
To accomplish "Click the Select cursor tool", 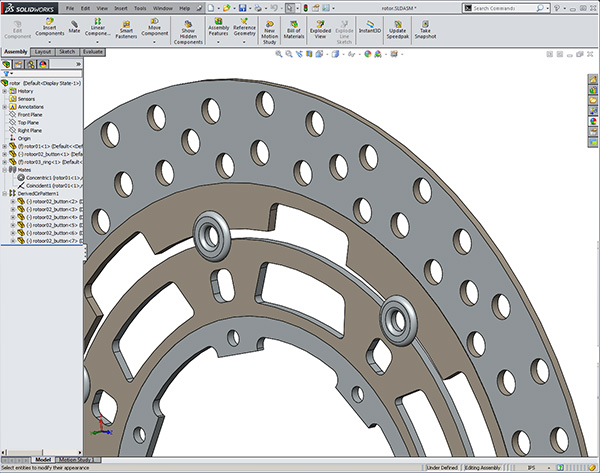I will 290,8.
